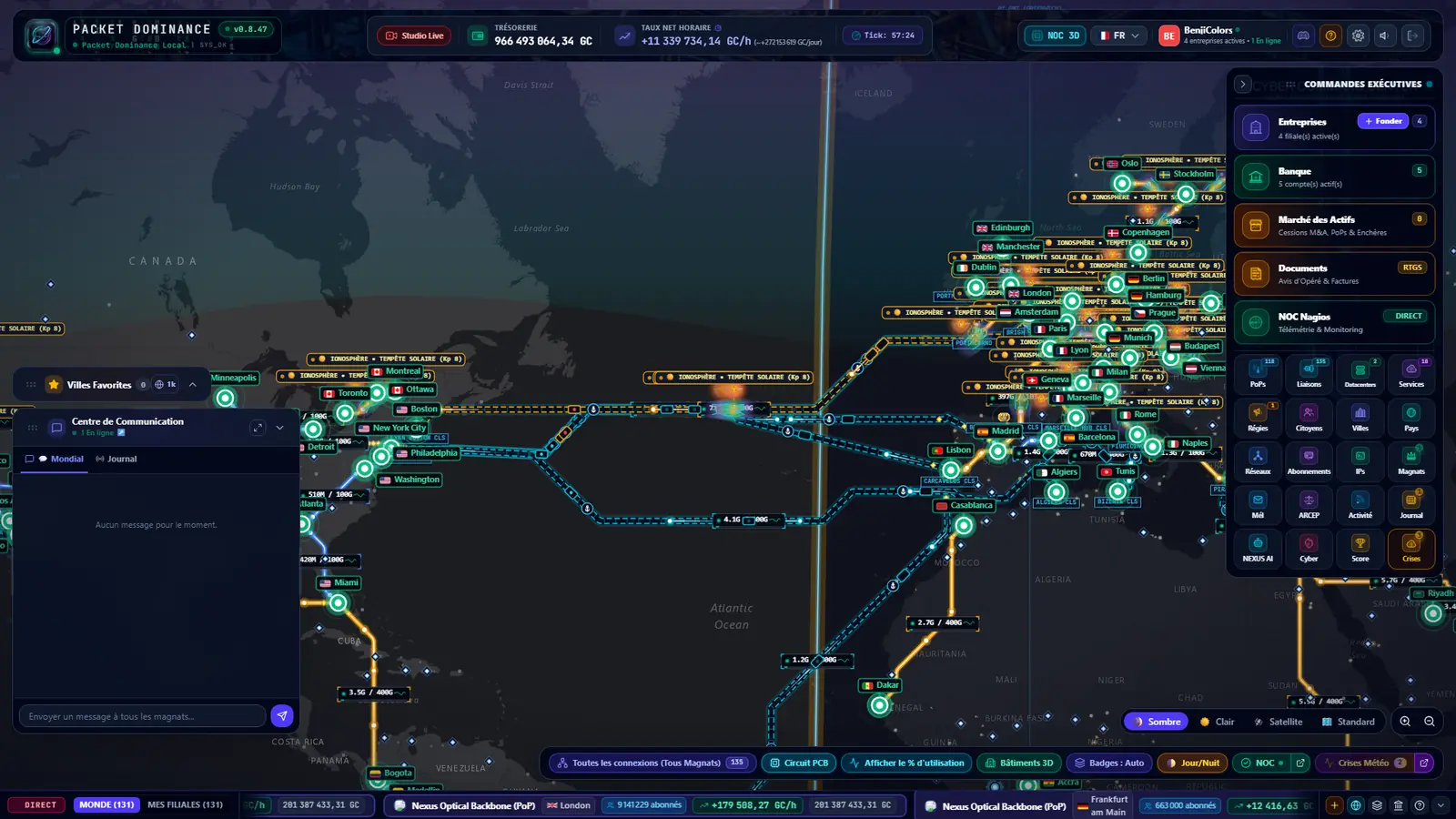Select the Satellite map style
Screen dimensions: 1456x819
click(x=1278, y=722)
